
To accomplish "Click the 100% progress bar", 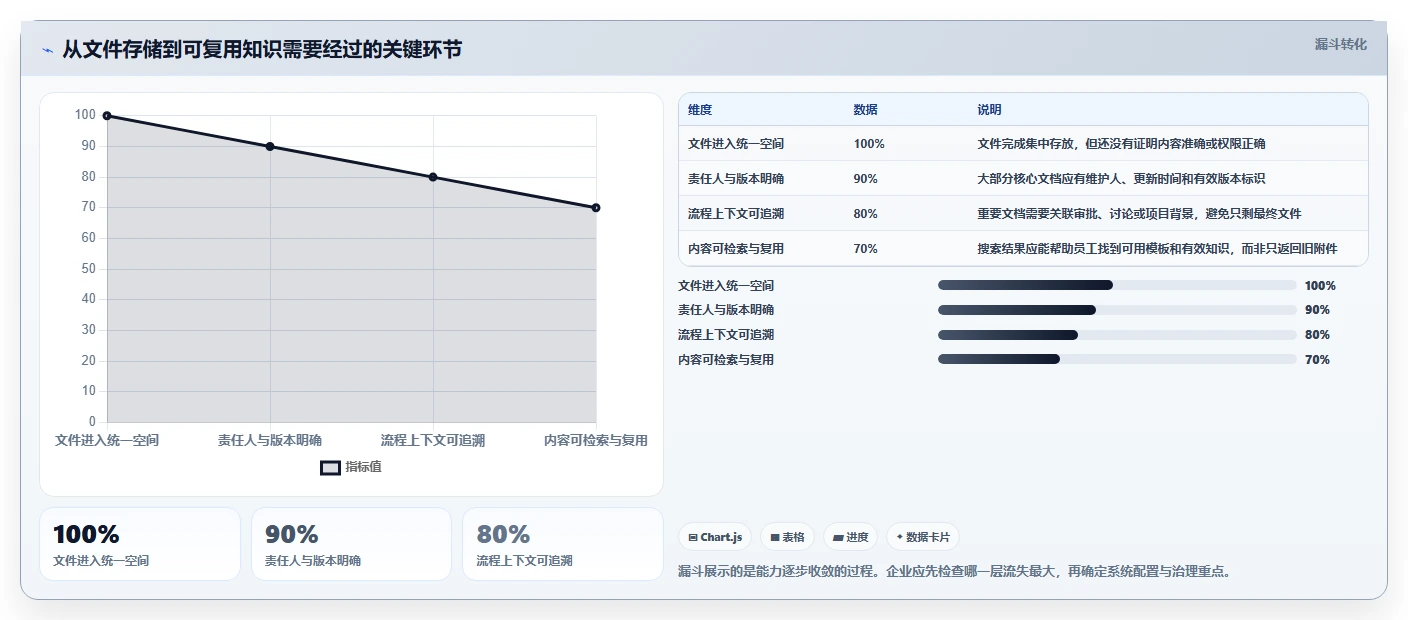I will [1117, 285].
